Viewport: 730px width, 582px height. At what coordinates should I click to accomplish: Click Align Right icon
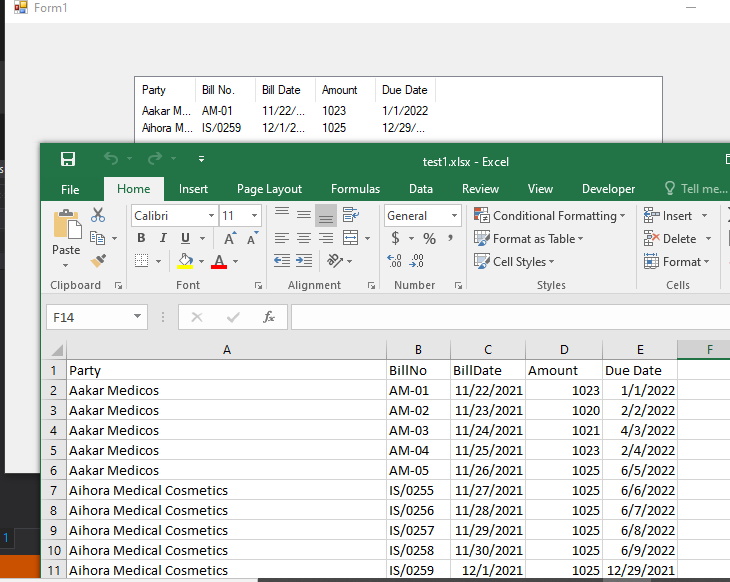coord(326,238)
